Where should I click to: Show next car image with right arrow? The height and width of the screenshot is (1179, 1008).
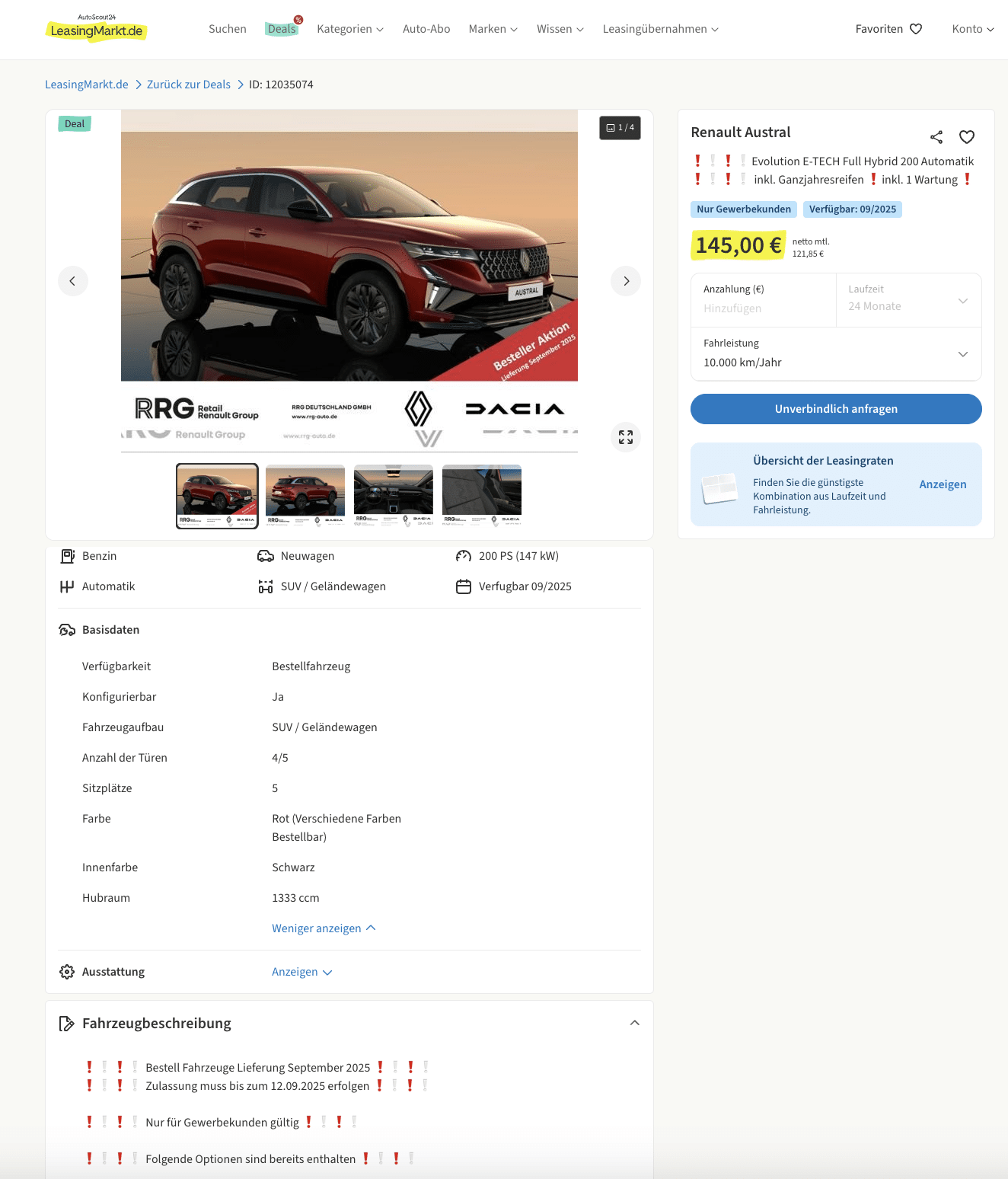point(626,281)
